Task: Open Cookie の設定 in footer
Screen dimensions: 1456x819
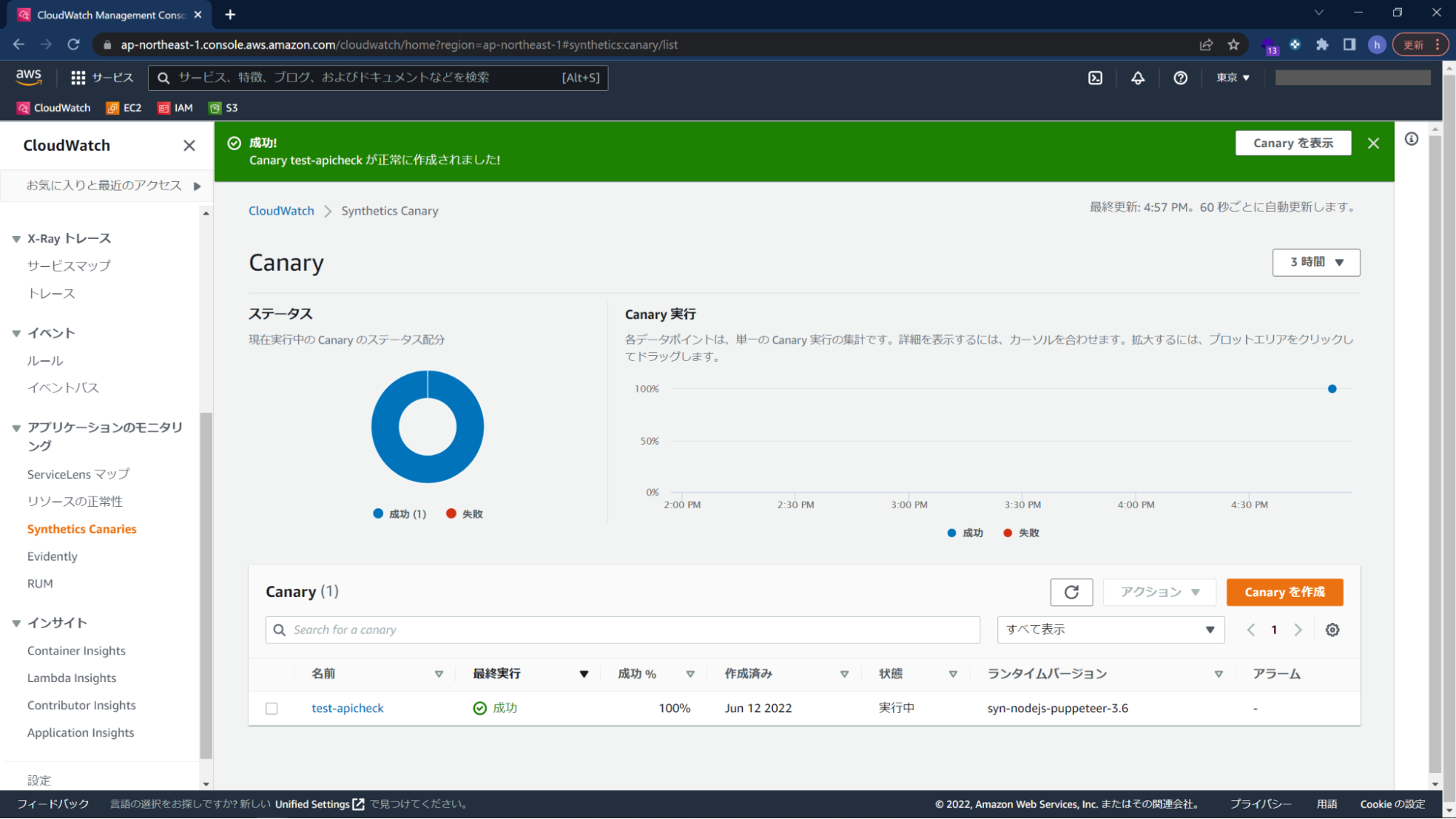Action: (x=1393, y=804)
